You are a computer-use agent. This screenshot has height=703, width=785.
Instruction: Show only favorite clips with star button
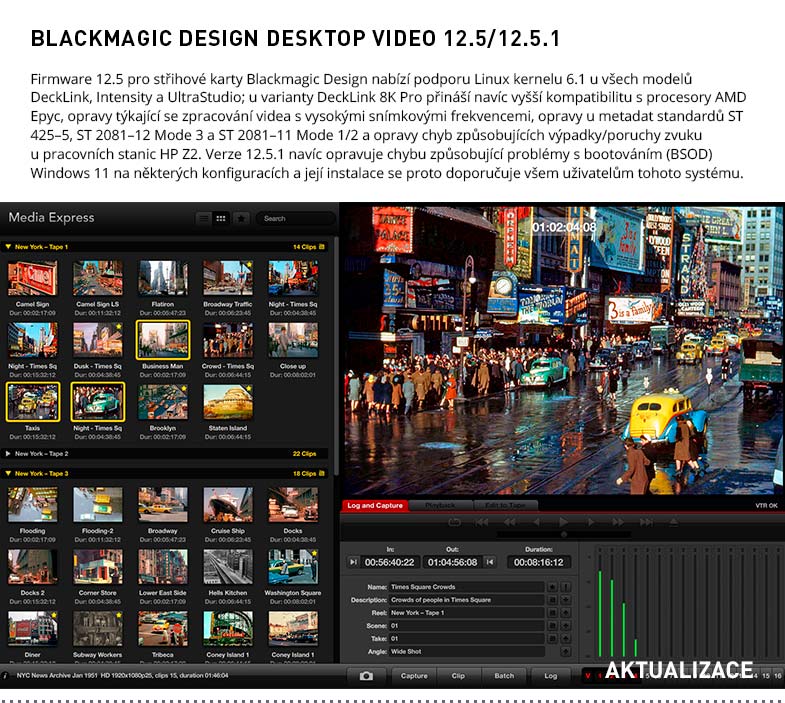241,218
